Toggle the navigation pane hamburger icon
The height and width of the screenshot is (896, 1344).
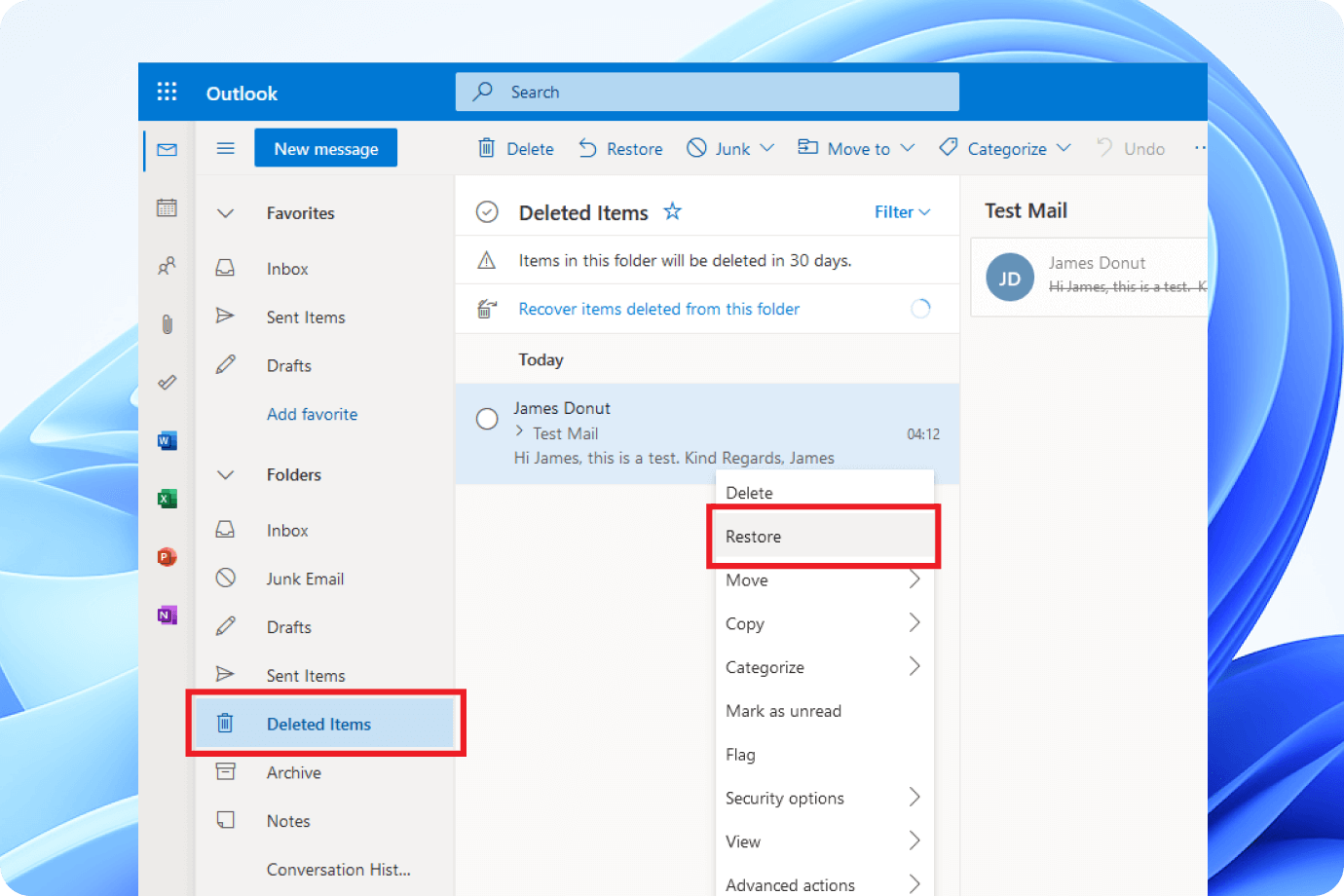click(226, 148)
